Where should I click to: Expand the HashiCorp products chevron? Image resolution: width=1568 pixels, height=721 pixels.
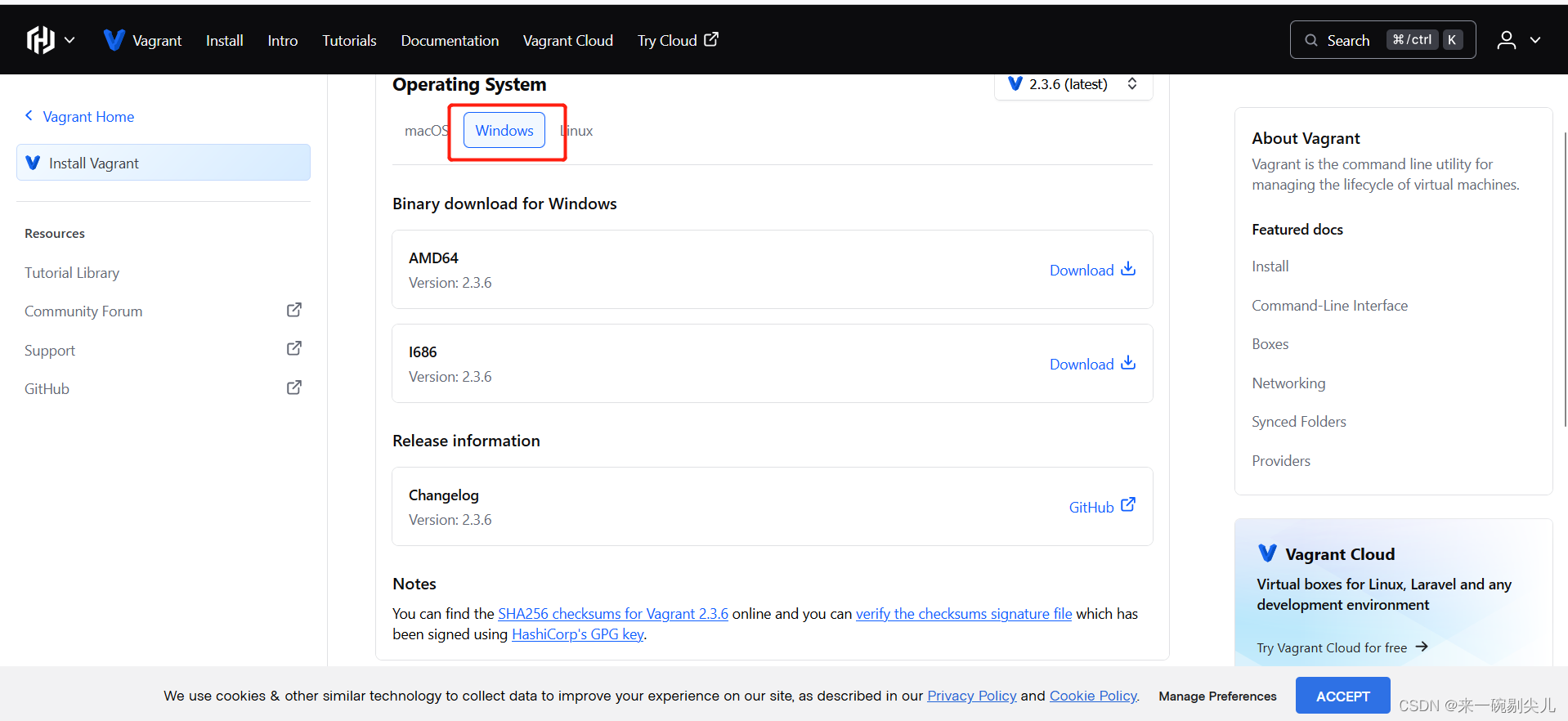[x=69, y=40]
